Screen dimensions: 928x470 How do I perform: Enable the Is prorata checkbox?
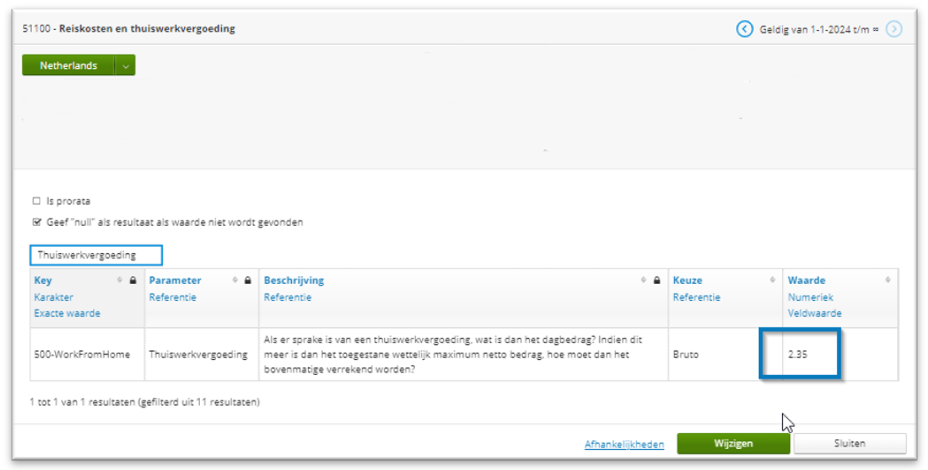[37, 201]
